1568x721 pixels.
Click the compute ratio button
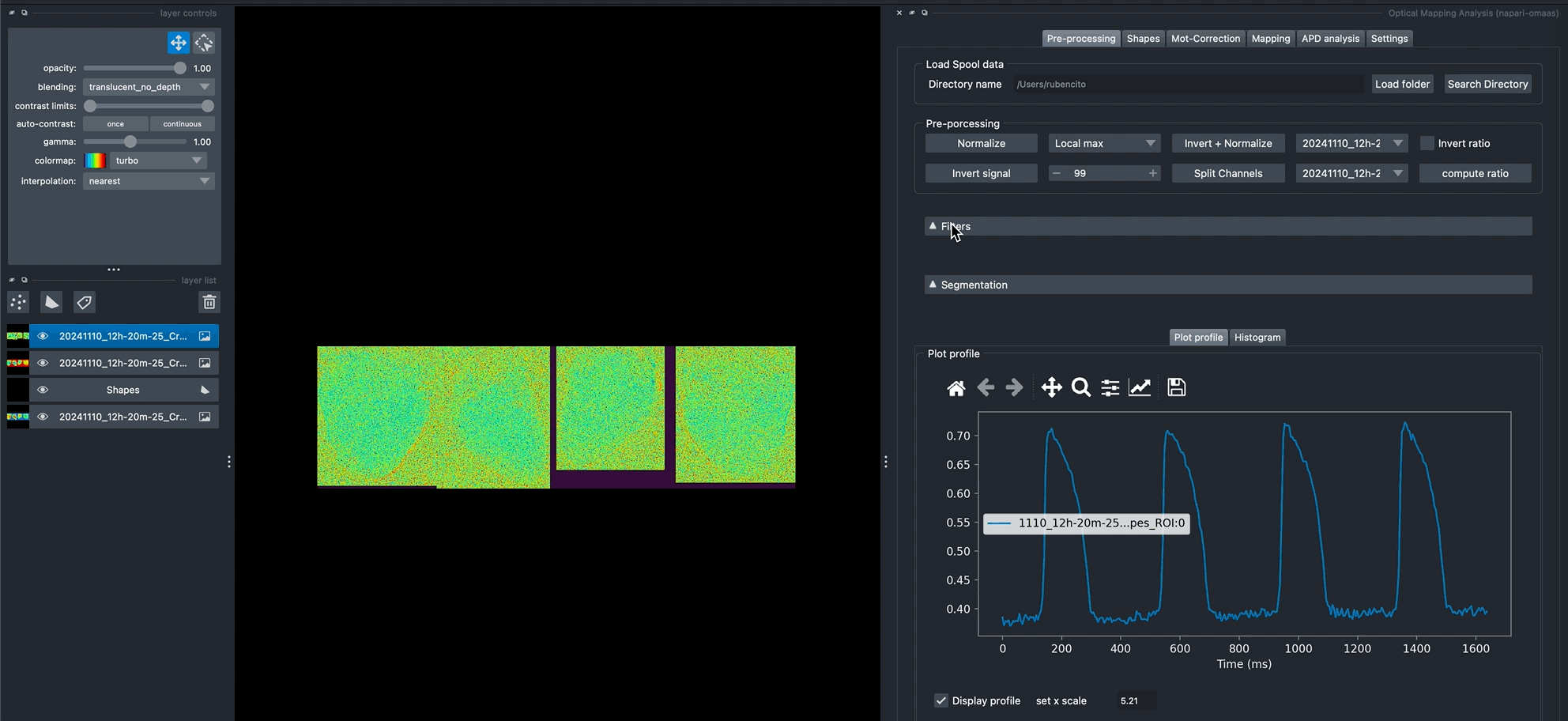point(1475,173)
